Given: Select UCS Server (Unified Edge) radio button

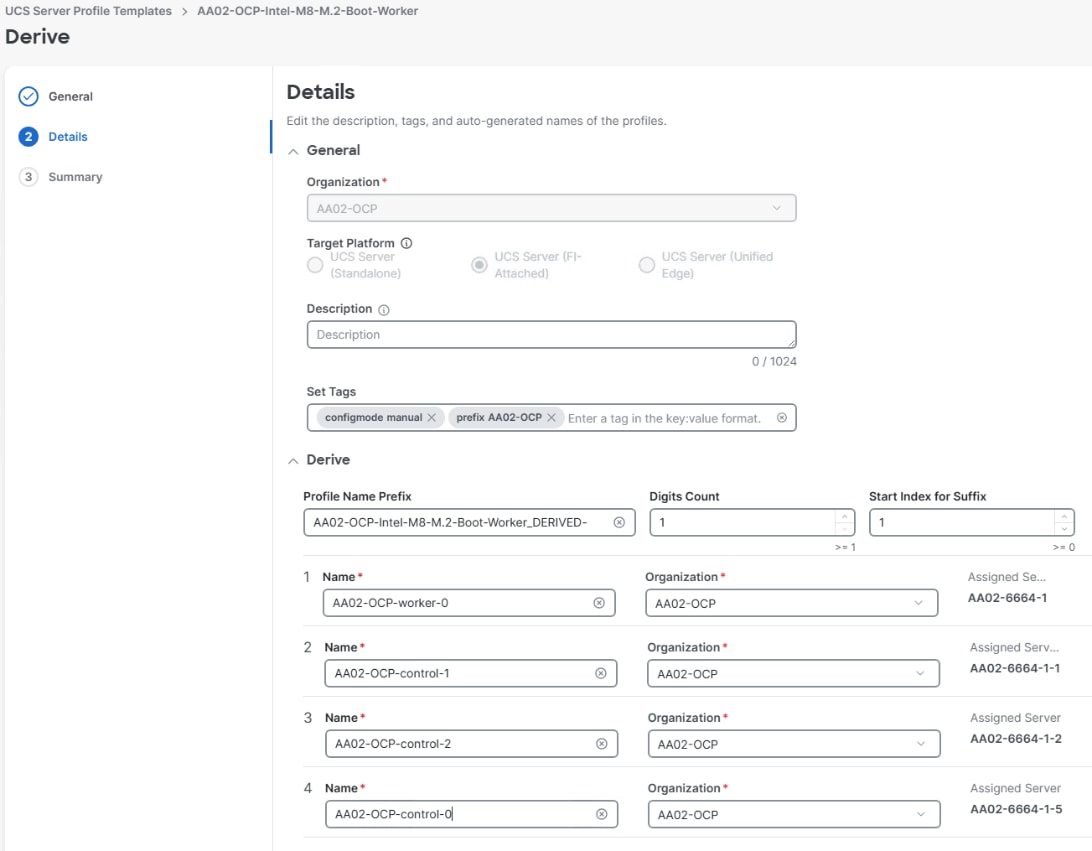Looking at the screenshot, I should tap(646, 265).
